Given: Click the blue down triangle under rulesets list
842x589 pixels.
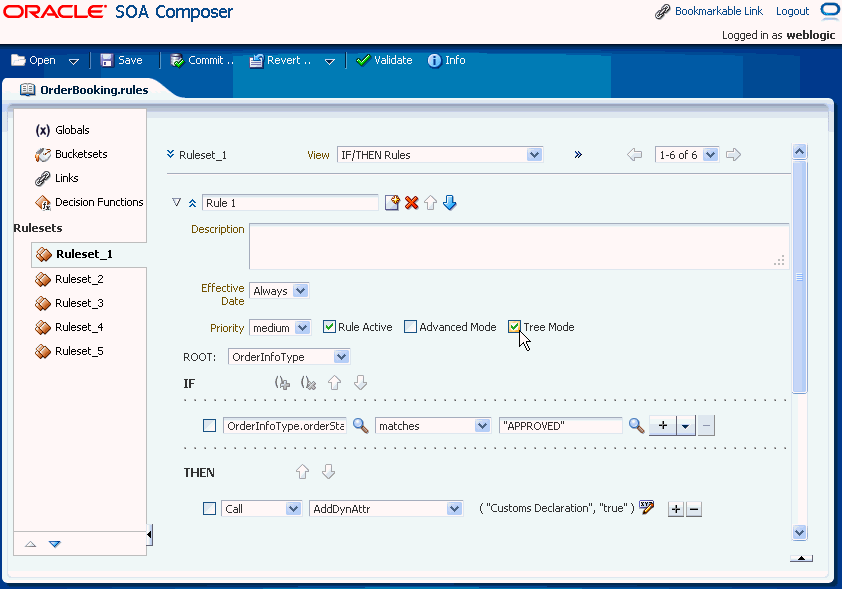Looking at the screenshot, I should point(55,544).
